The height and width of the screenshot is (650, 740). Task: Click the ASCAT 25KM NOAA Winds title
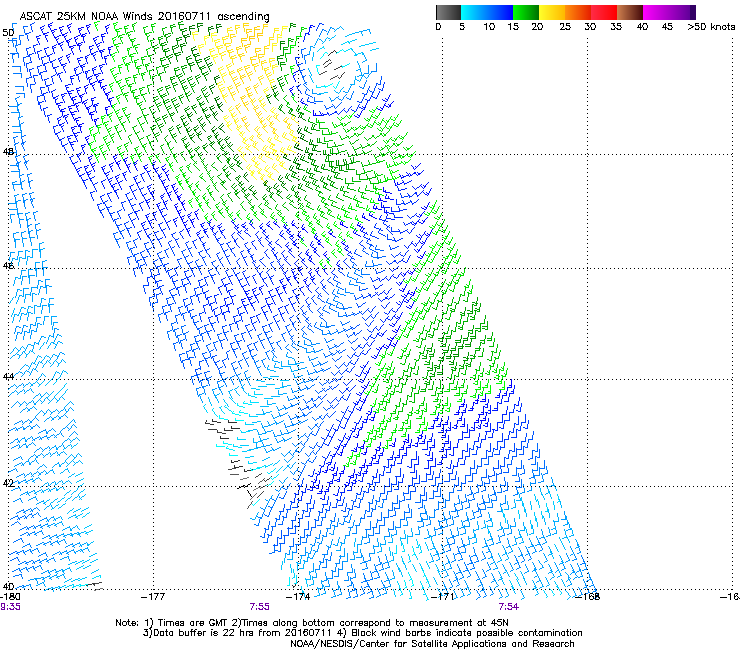pos(144,16)
